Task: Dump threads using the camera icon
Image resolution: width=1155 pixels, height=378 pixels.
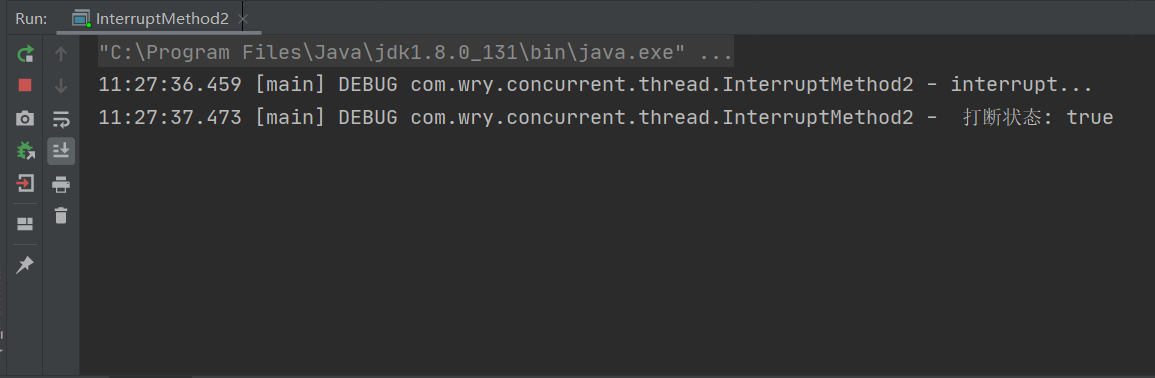Action: pyautogui.click(x=25, y=118)
